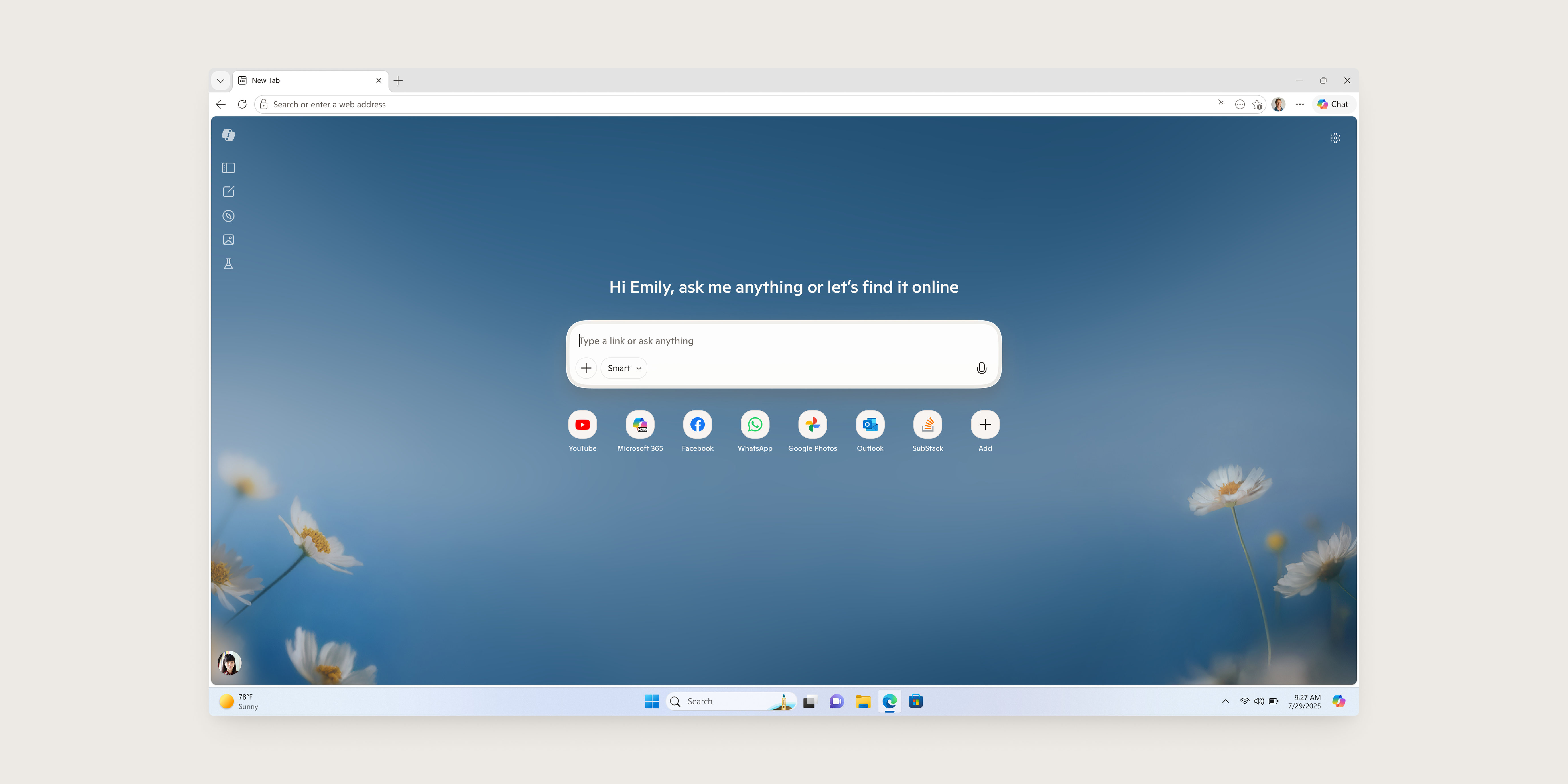Open the Smart mode dropdown
The width and height of the screenshot is (1568, 784).
tap(624, 368)
